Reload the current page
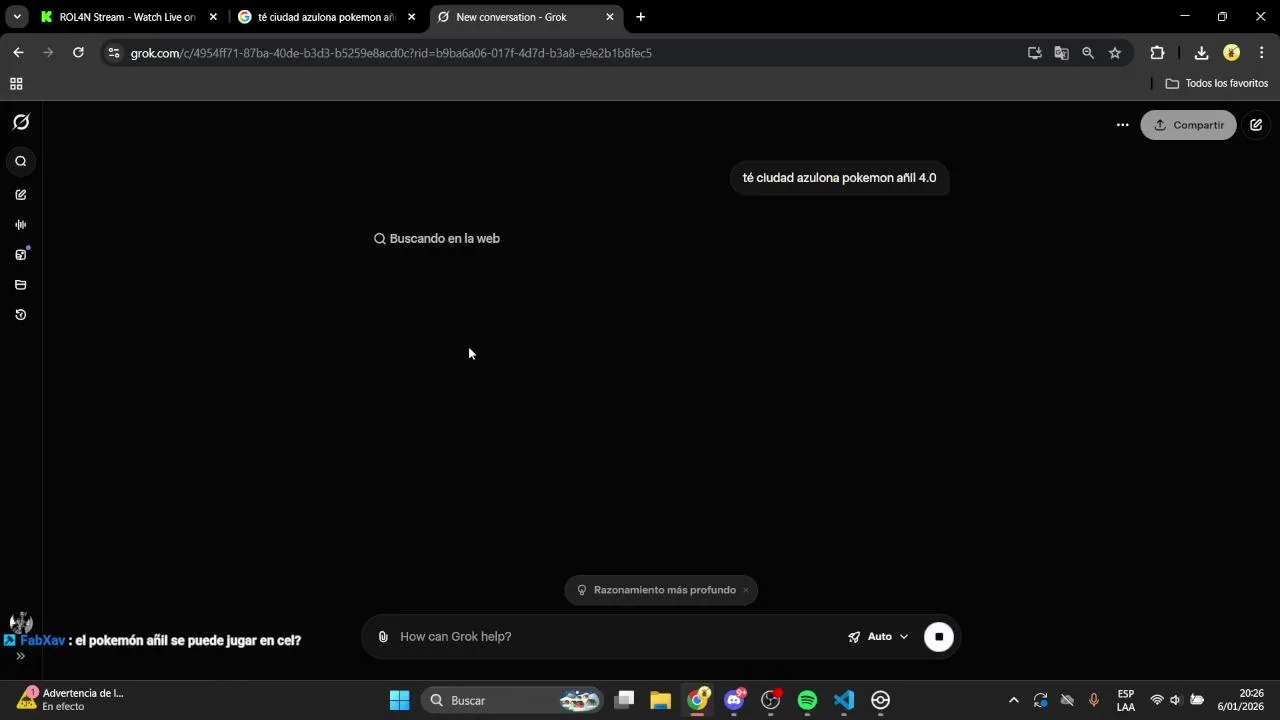 click(x=78, y=53)
